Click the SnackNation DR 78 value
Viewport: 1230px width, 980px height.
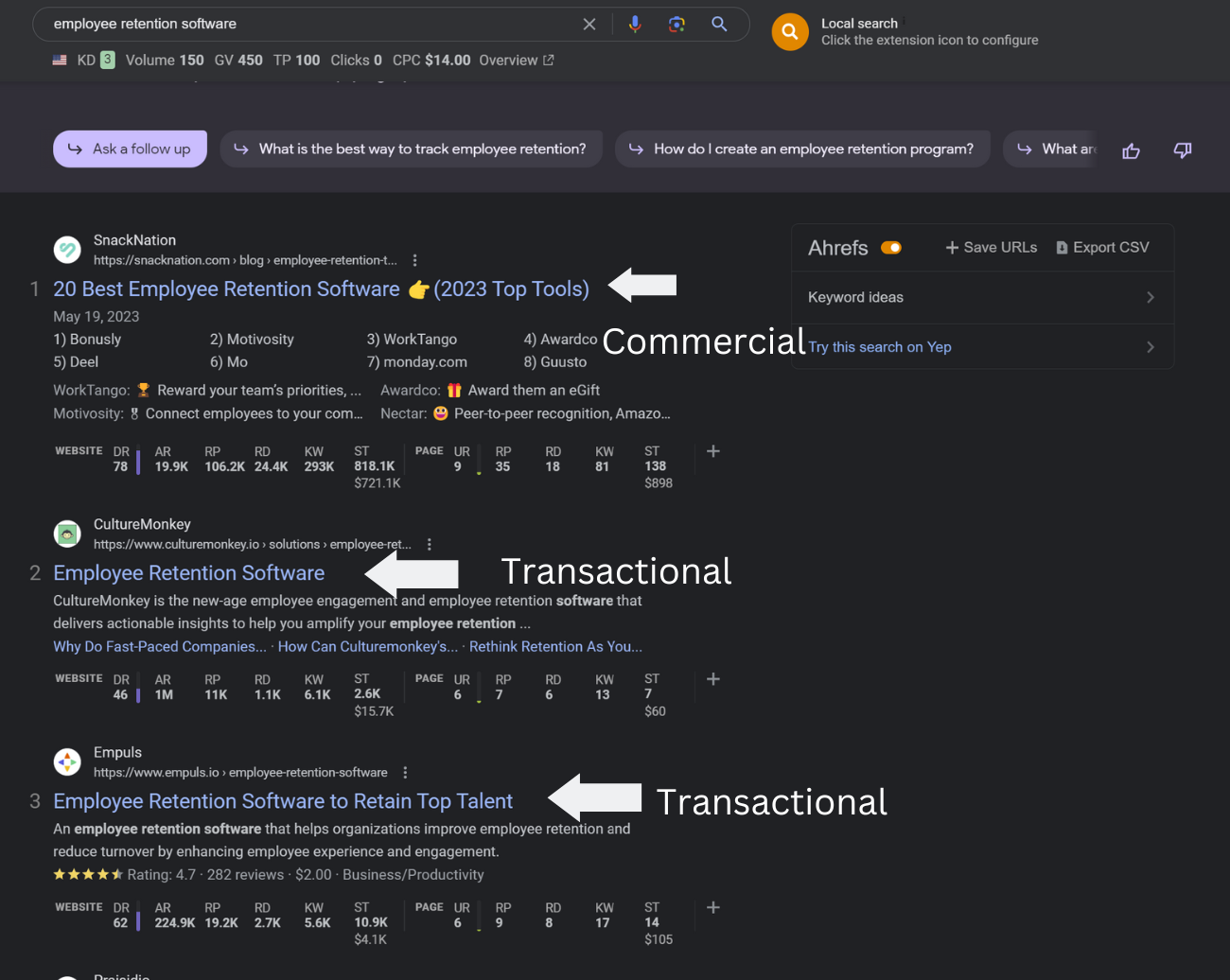point(120,466)
